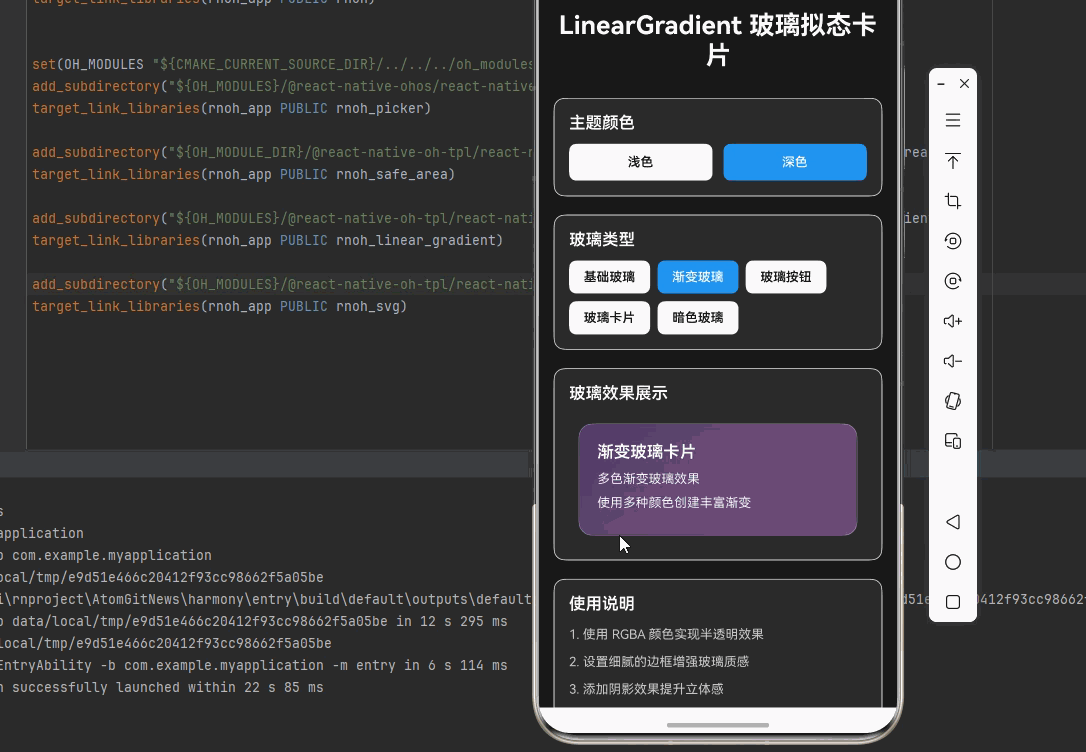Click the rnoh_safe_area target_link_libraries line
Screen dimensions: 1086x752
[243, 174]
